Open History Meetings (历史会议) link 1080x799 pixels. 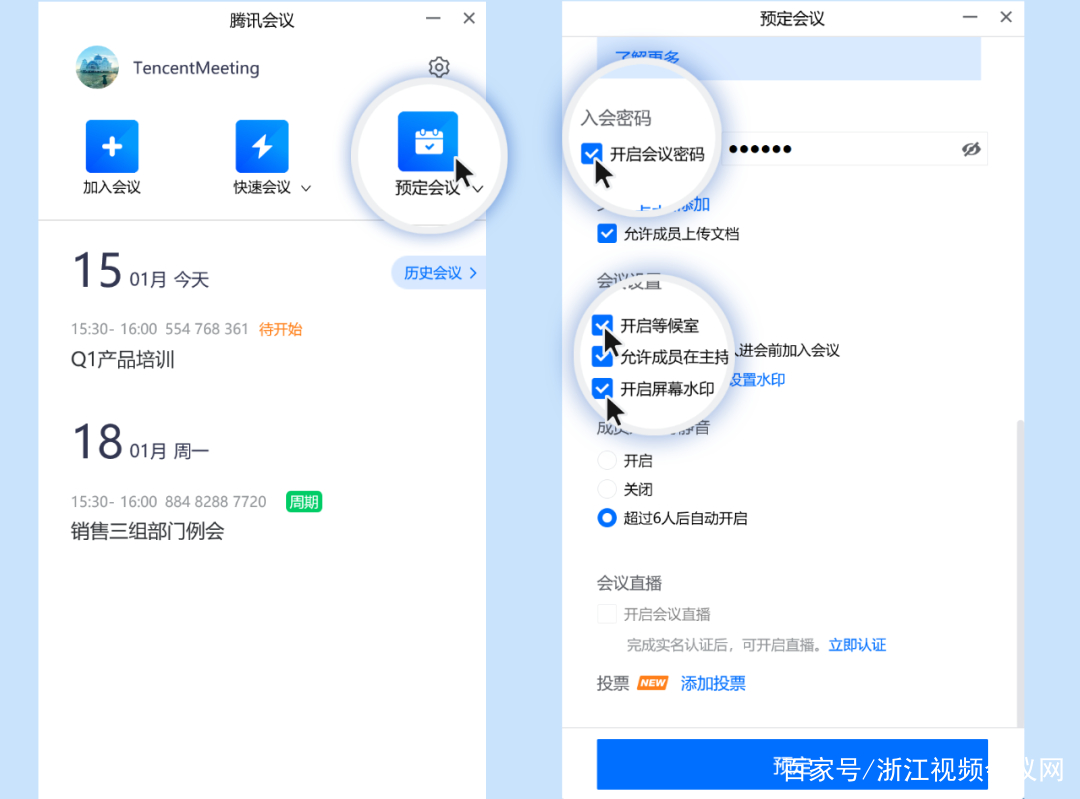point(439,273)
